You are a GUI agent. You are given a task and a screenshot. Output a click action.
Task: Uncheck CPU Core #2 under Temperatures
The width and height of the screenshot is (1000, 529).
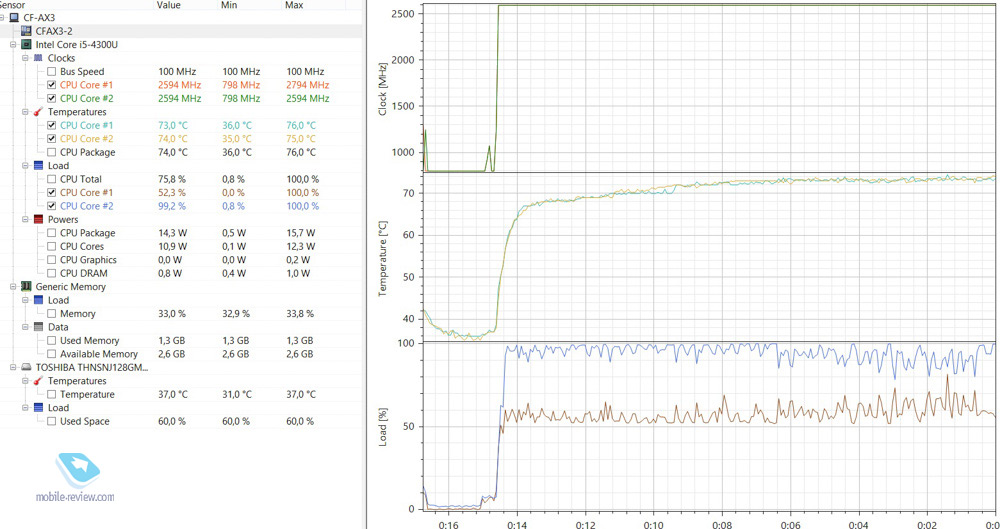[x=52, y=138]
